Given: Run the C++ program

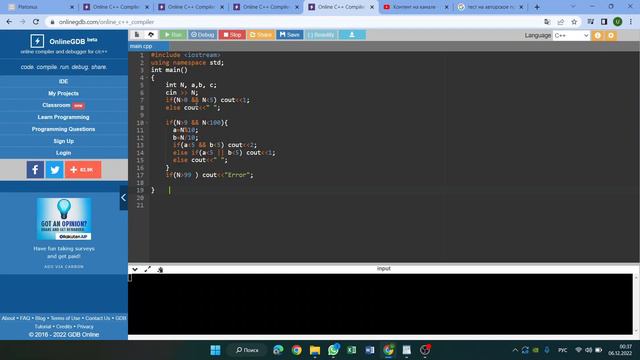Looking at the screenshot, I should click(x=173, y=35).
